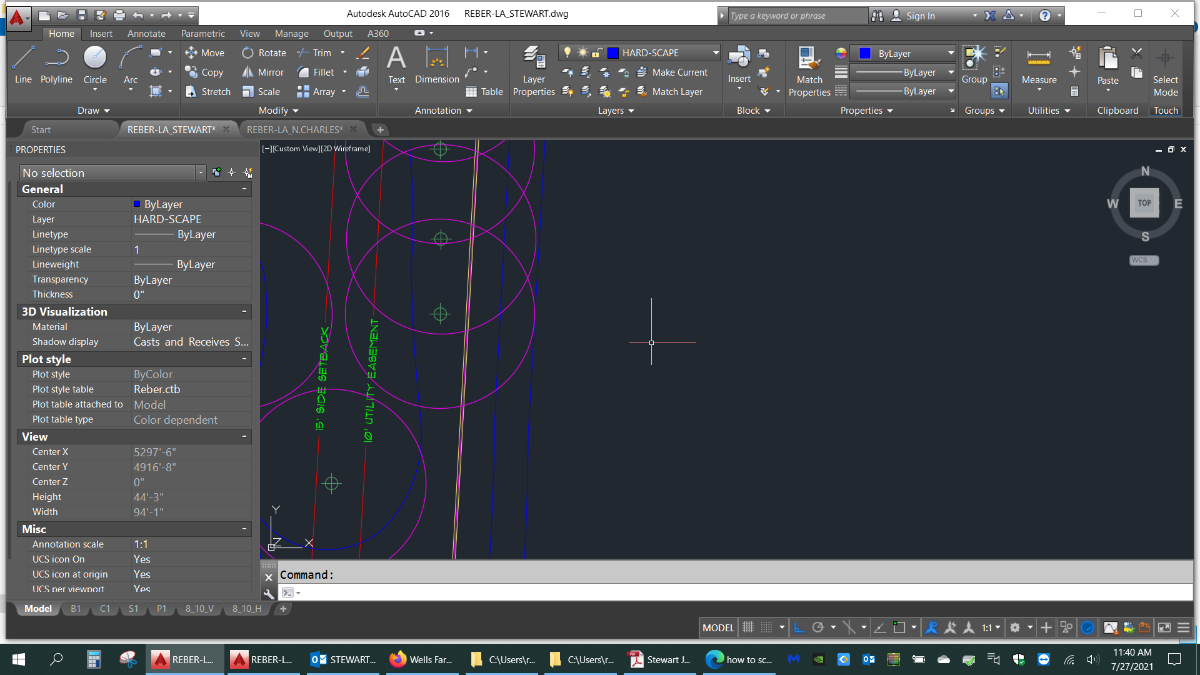This screenshot has width=1200, height=675.
Task: Open the Layer Properties manager
Action: pos(534,72)
